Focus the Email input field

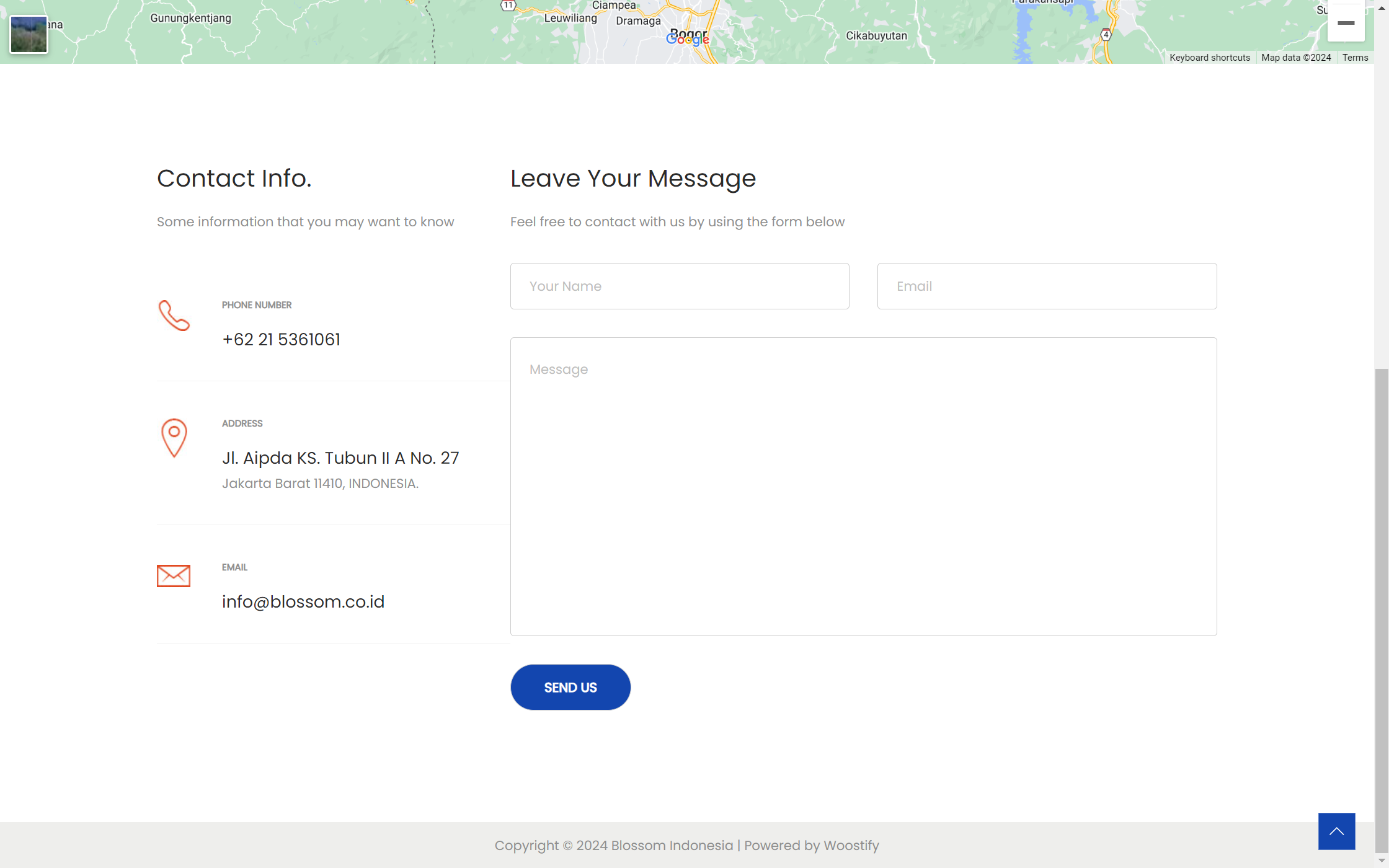(x=1047, y=286)
